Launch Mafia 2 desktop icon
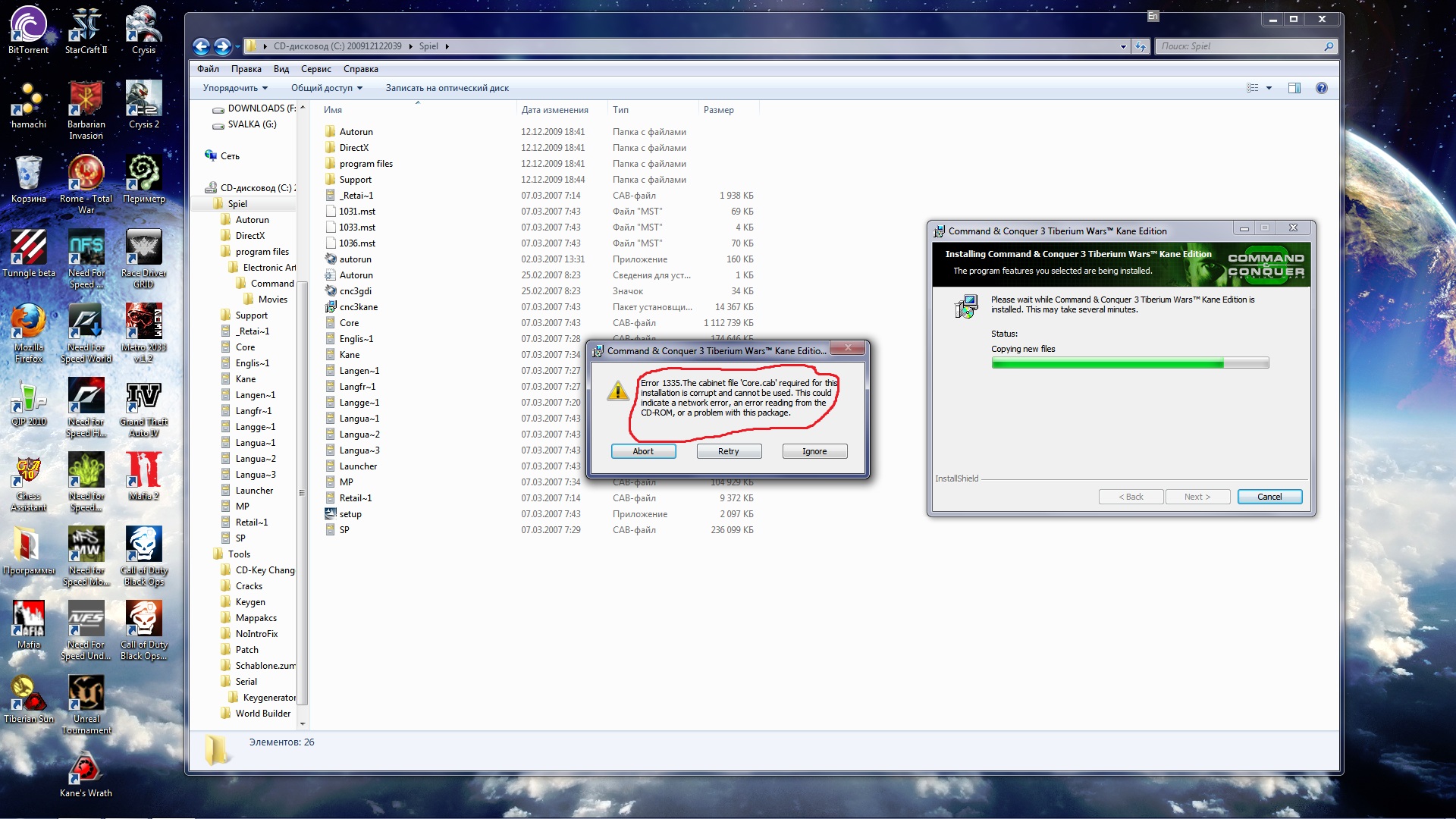This screenshot has width=1456, height=819. click(143, 476)
